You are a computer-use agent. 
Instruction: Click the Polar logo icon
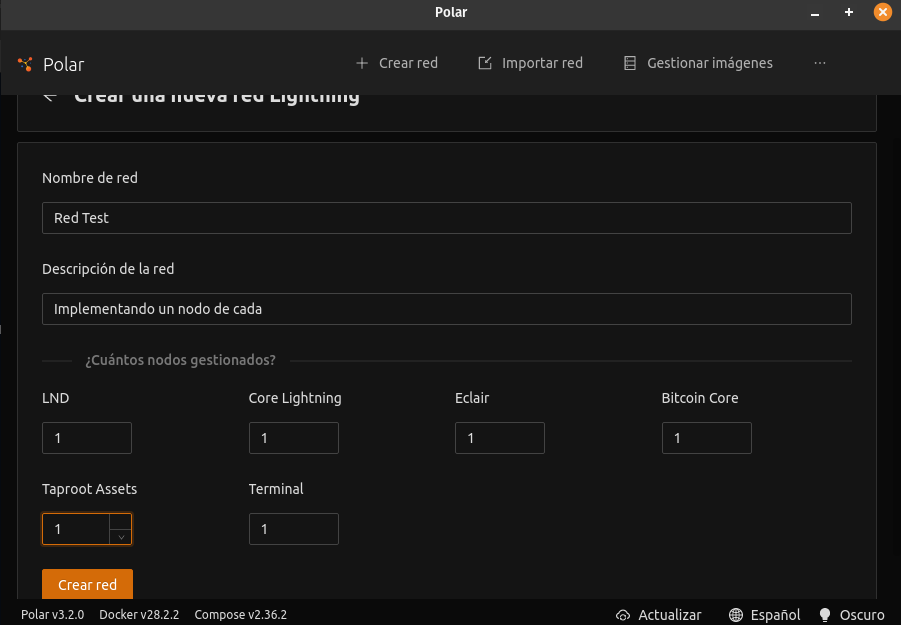coord(25,64)
